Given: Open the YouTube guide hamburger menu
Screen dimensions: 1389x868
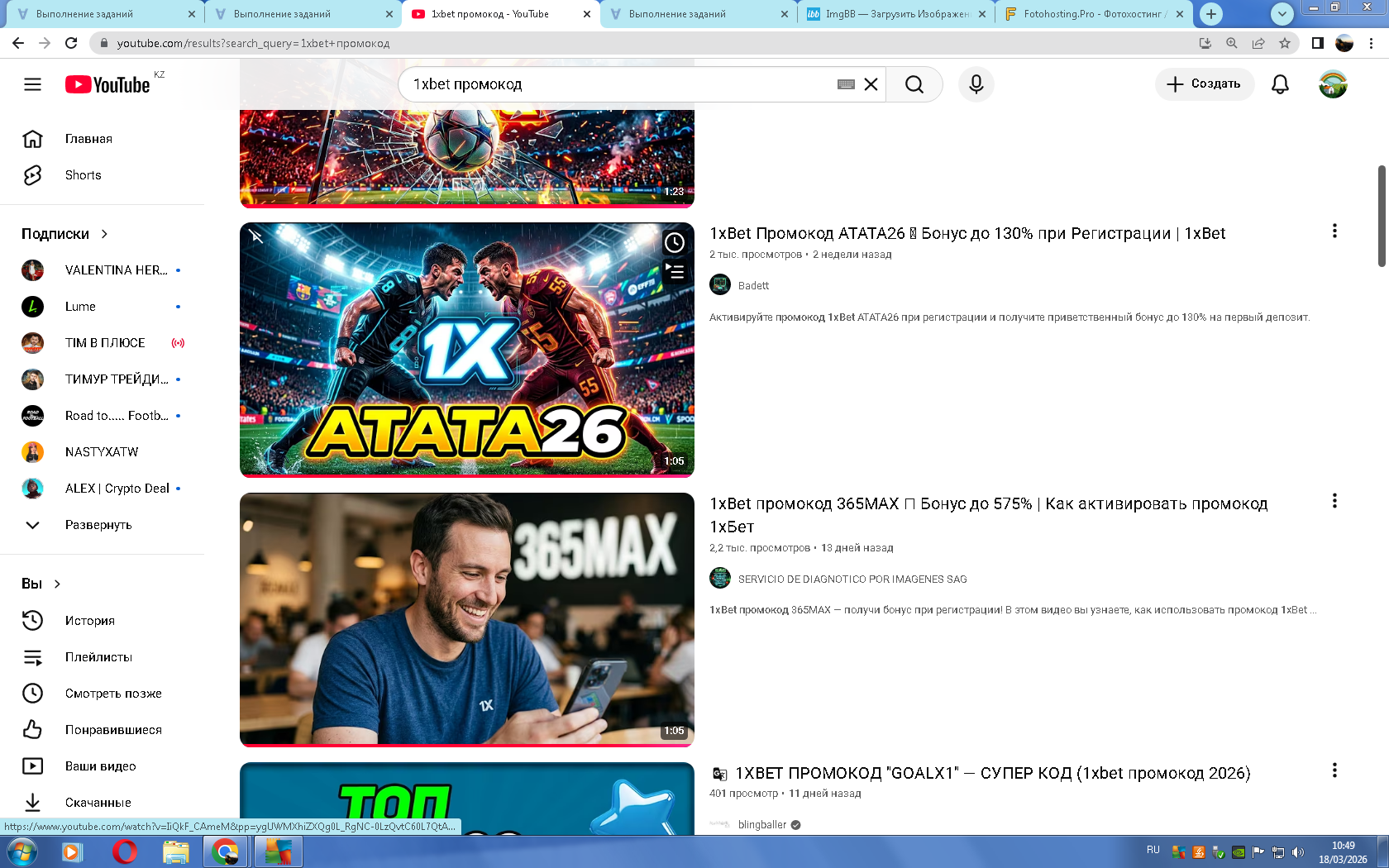Looking at the screenshot, I should point(32,84).
